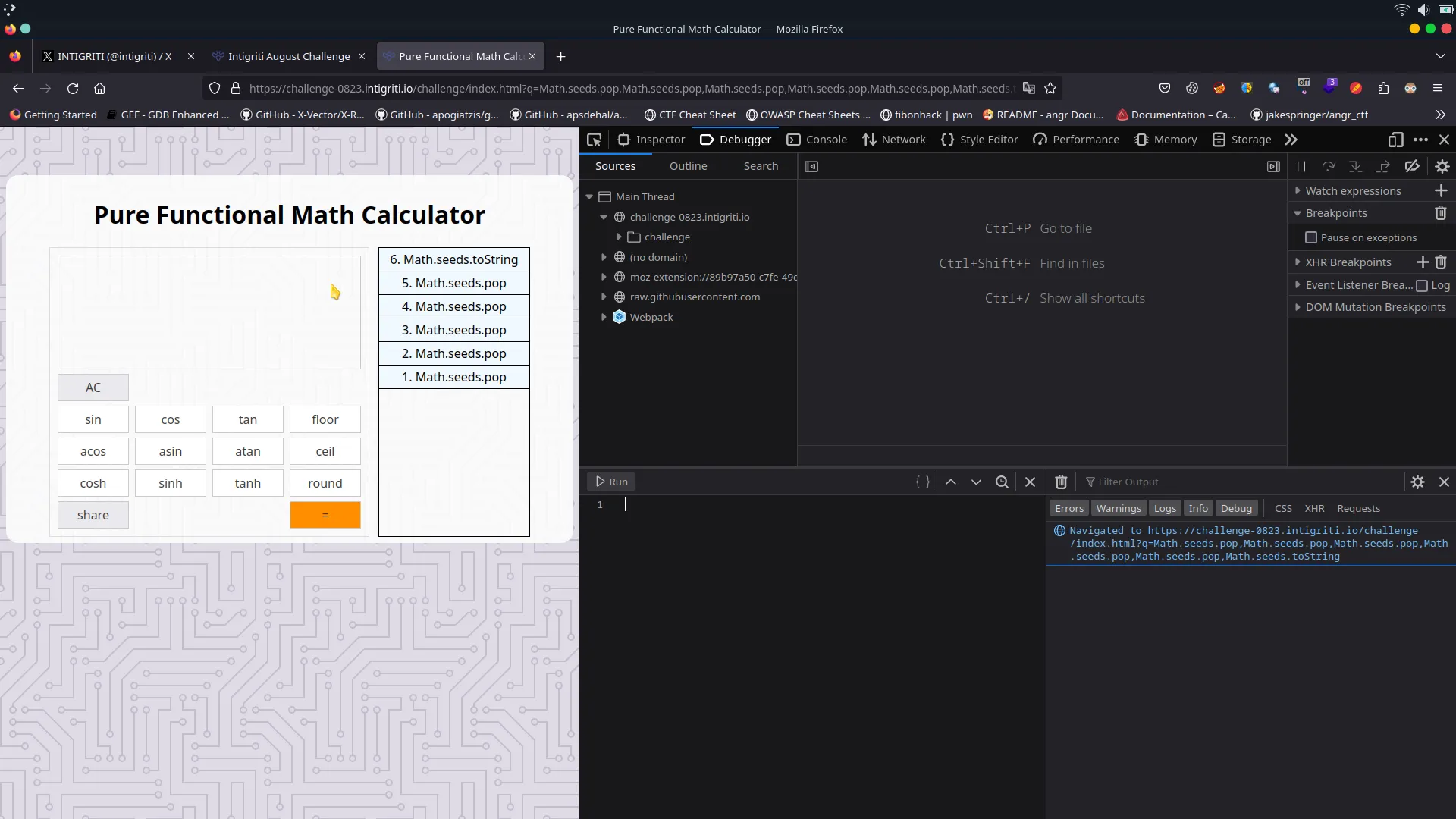
Task: Open the extensions puzzle icon
Action: pos(1383,89)
